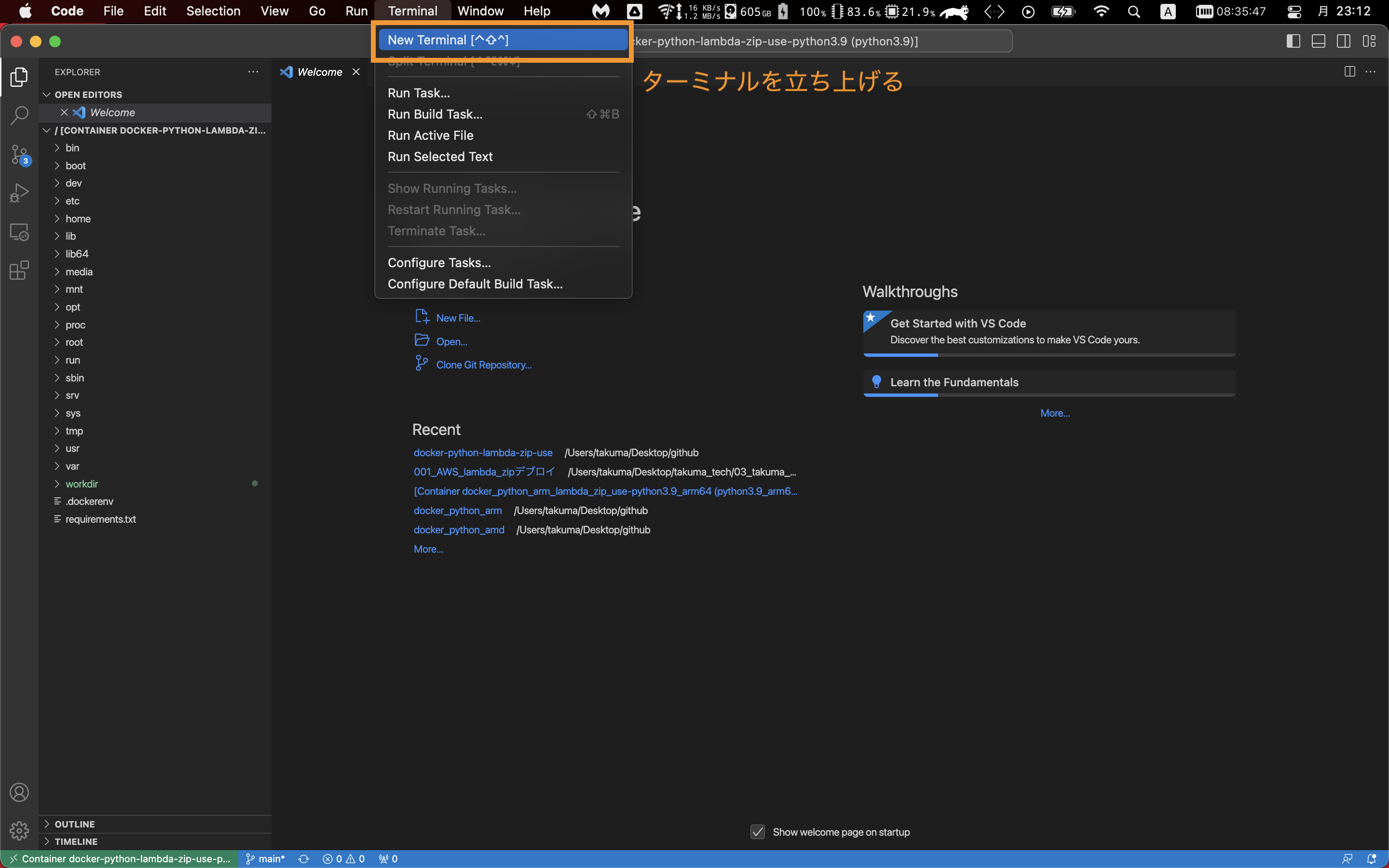Uncheck Show welcome page on startup
Screen dimensions: 1389x868
pos(758,832)
